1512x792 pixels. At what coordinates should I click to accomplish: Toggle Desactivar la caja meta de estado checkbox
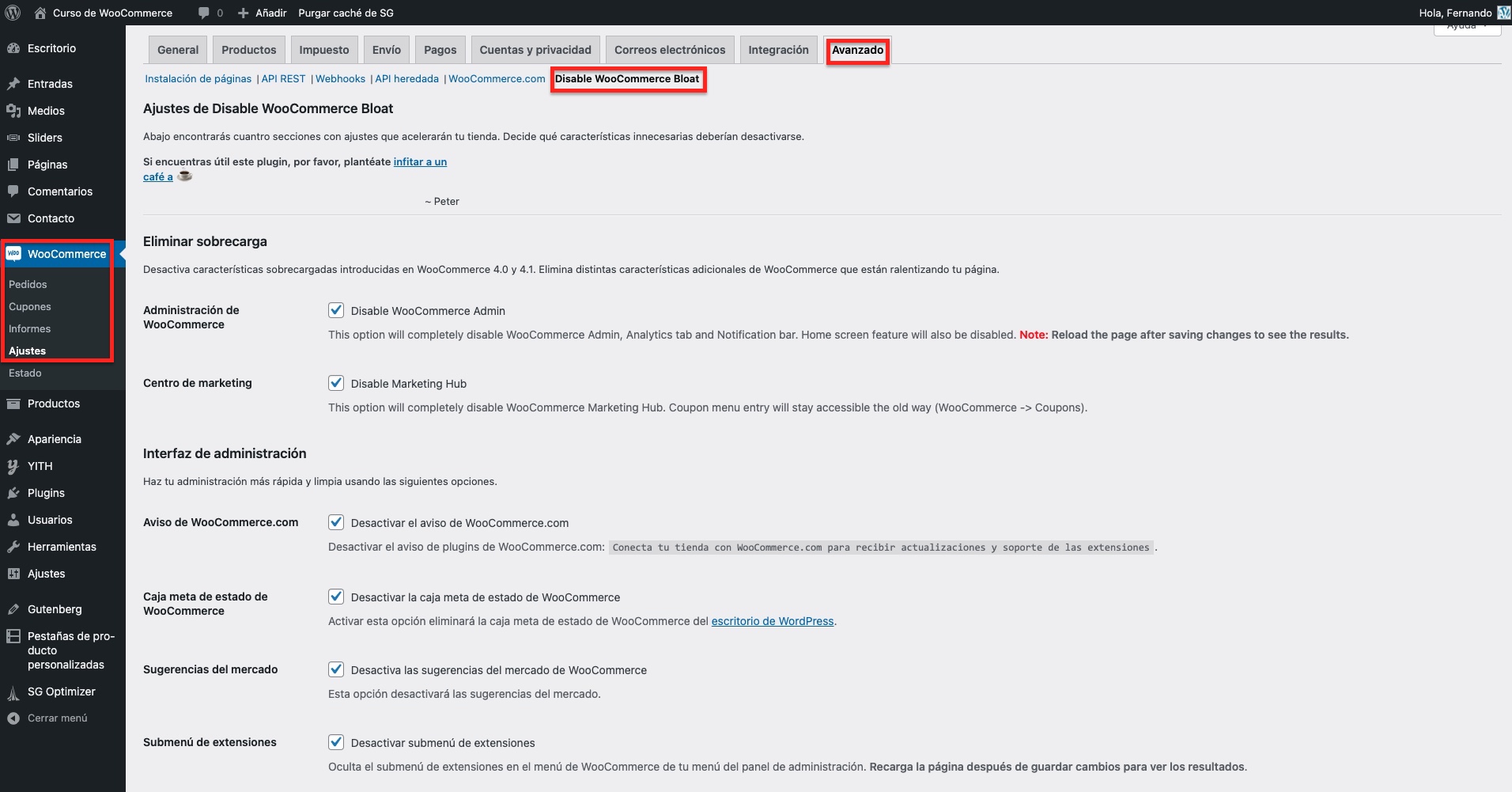336,597
